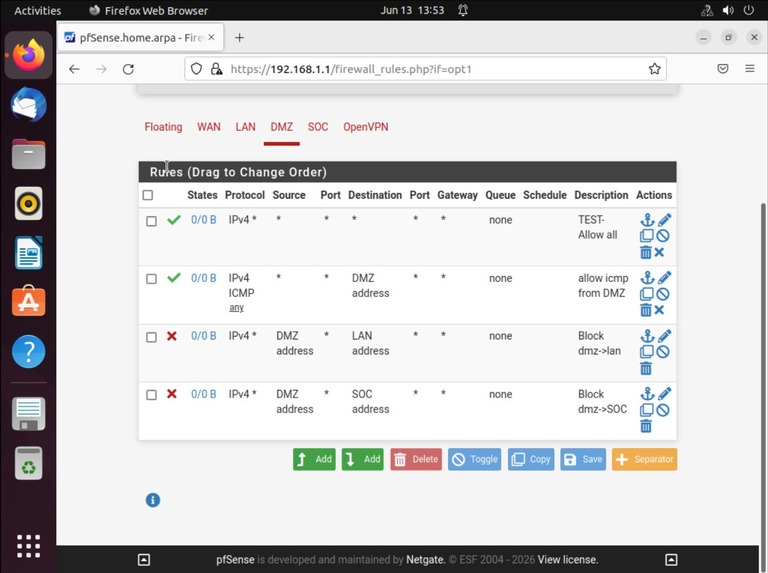
Task: Click the ICMP 'any' subtype text
Action: click(236, 308)
